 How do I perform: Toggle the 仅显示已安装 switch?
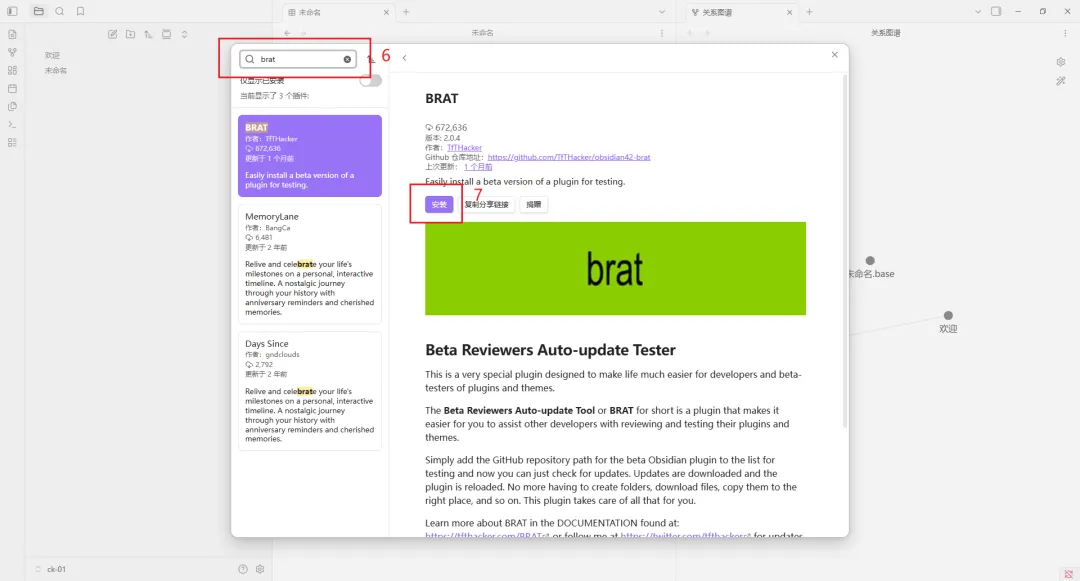370,81
